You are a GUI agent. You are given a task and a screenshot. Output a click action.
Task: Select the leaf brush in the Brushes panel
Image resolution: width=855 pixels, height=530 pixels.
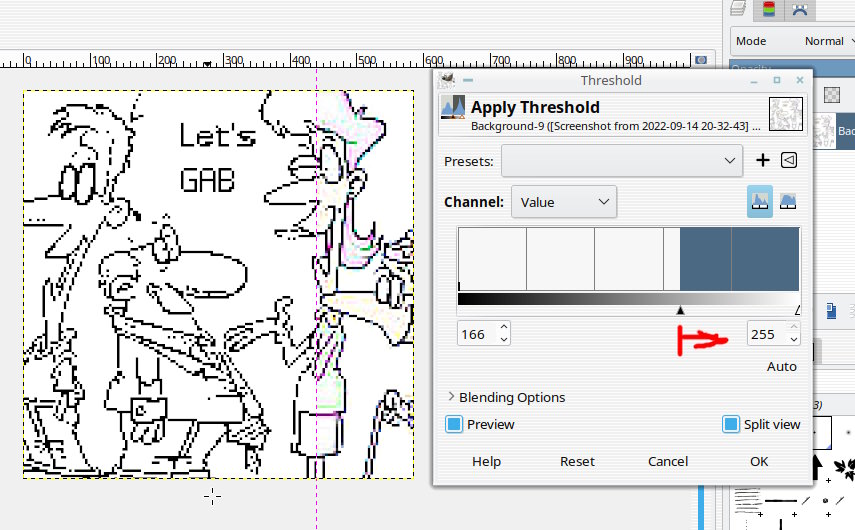tap(845, 468)
